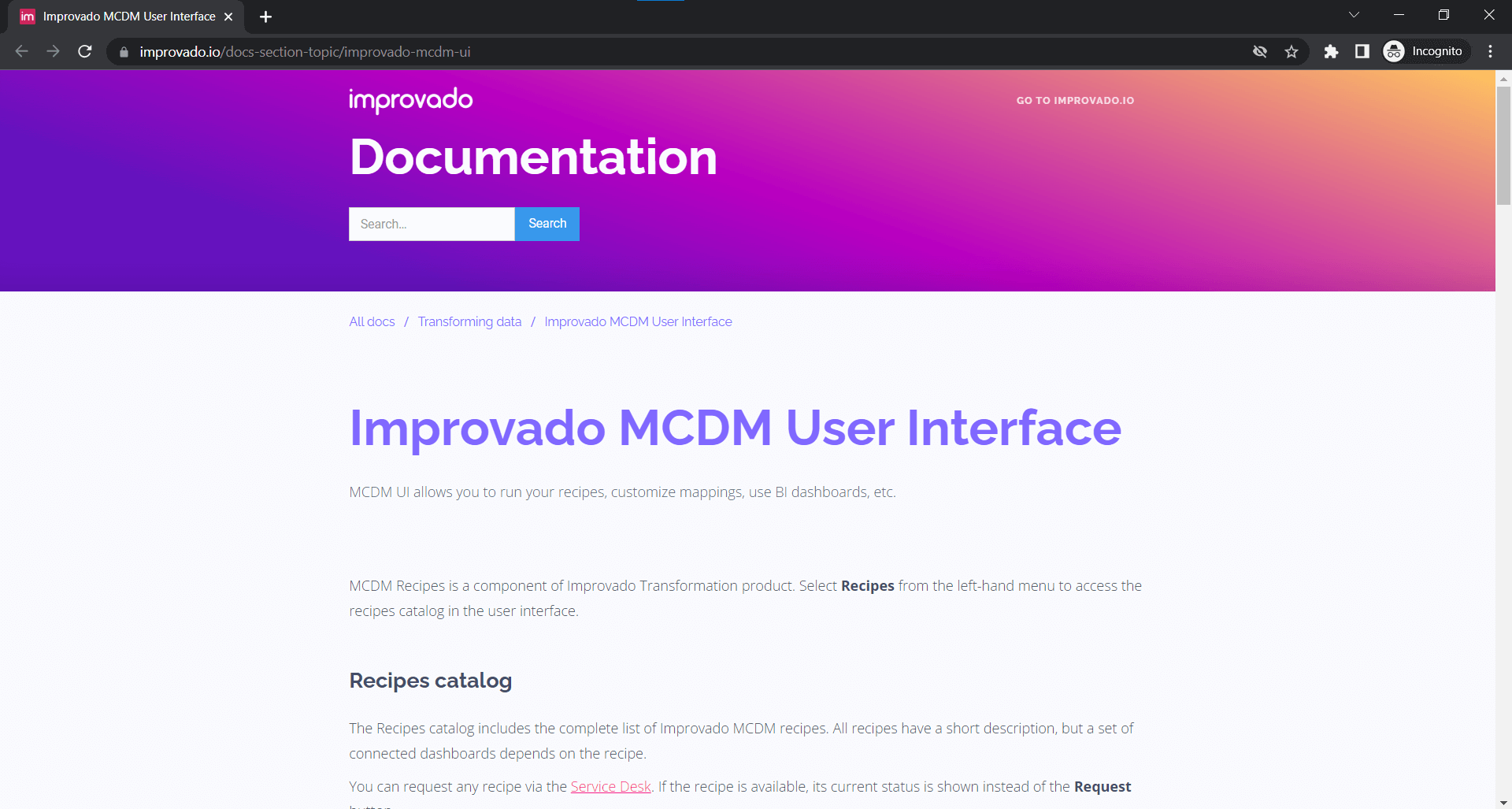Open the browser side panel icon
1512x809 pixels.
click(x=1362, y=51)
